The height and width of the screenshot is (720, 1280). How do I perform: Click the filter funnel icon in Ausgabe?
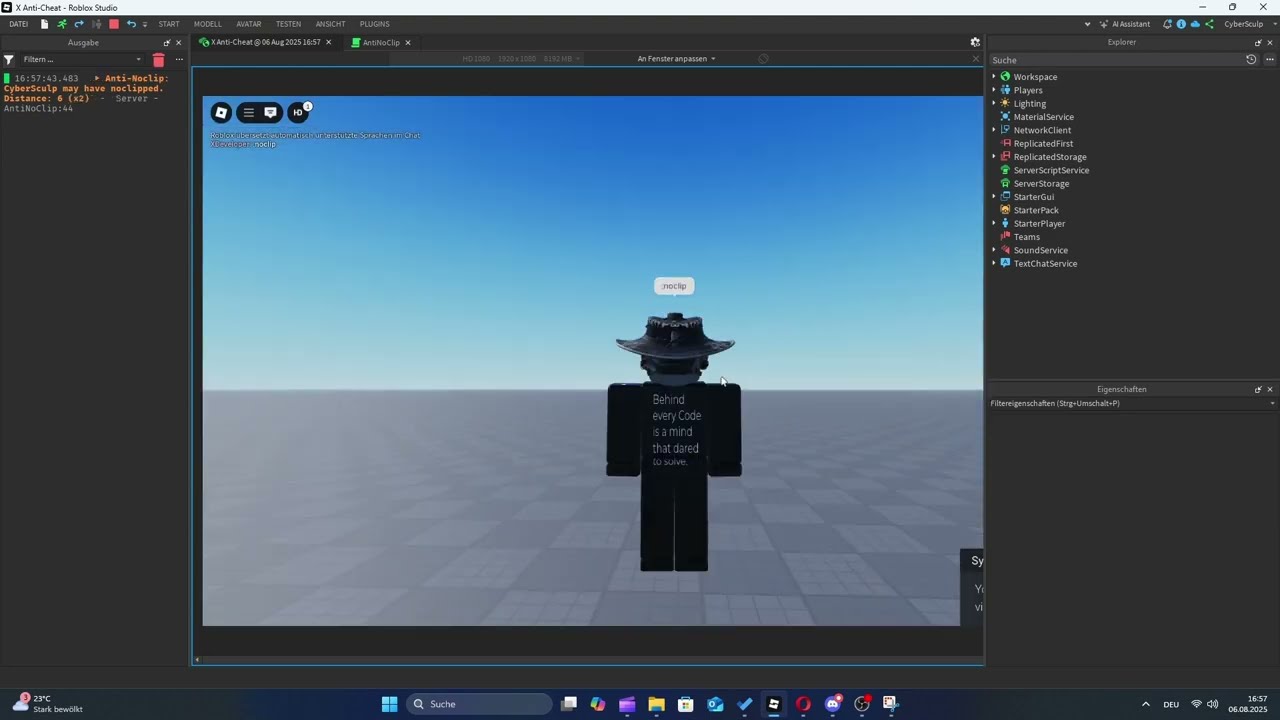click(x=9, y=60)
